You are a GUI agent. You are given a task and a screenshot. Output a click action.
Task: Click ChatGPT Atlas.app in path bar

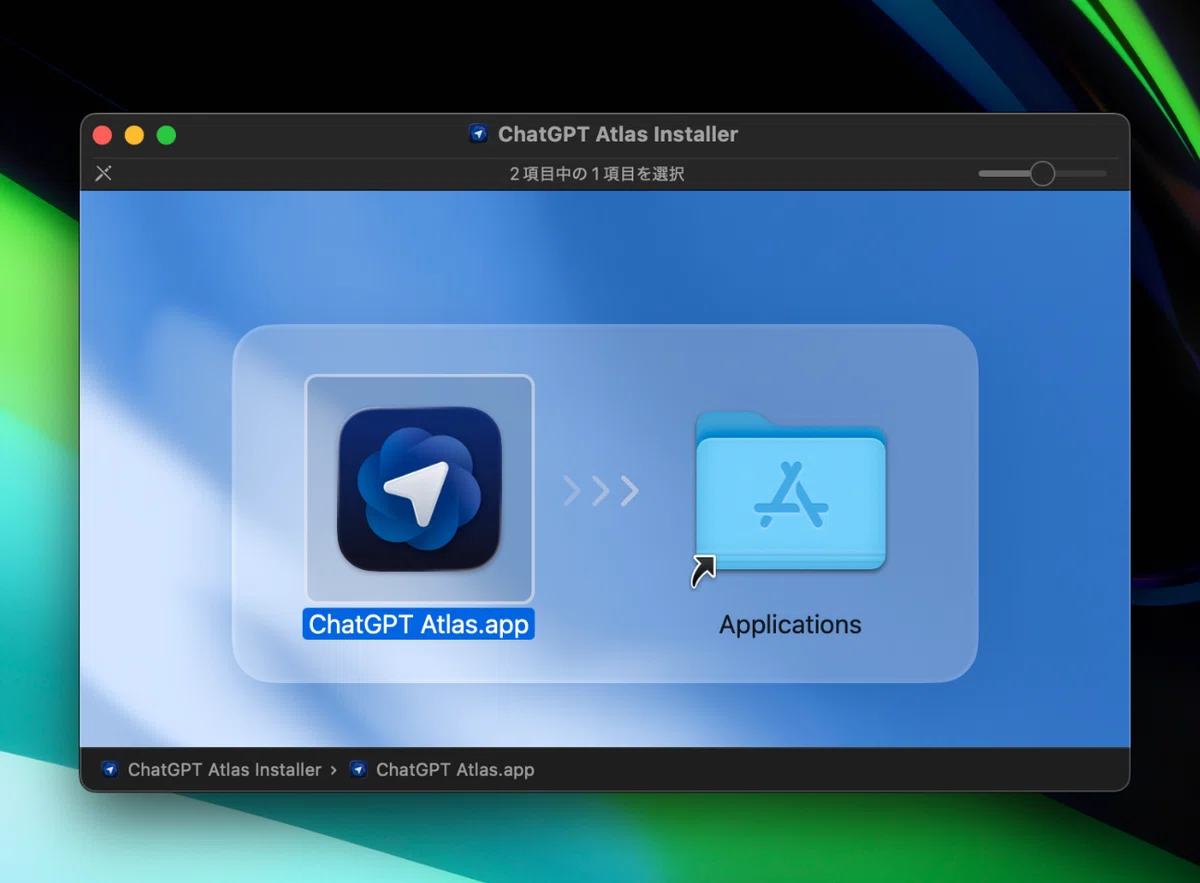455,770
